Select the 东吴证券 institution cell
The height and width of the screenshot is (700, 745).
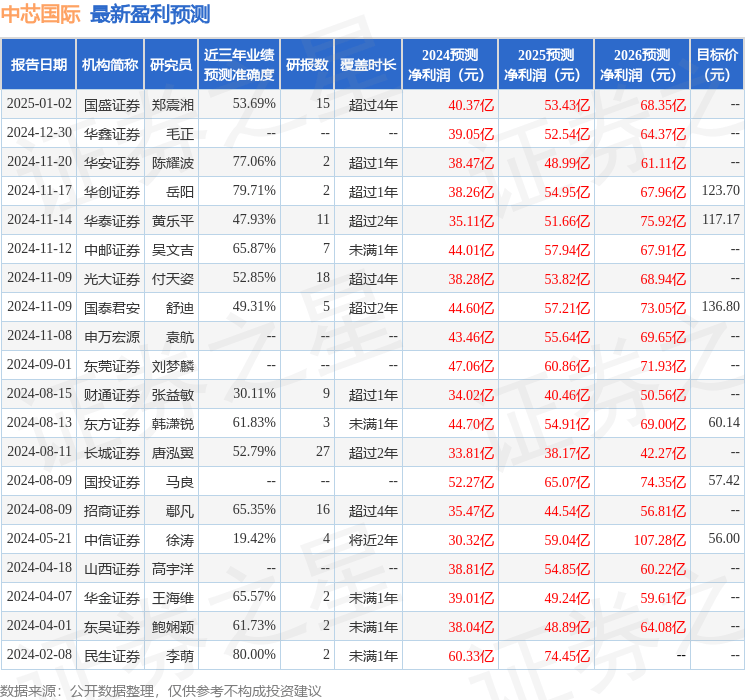point(112,626)
